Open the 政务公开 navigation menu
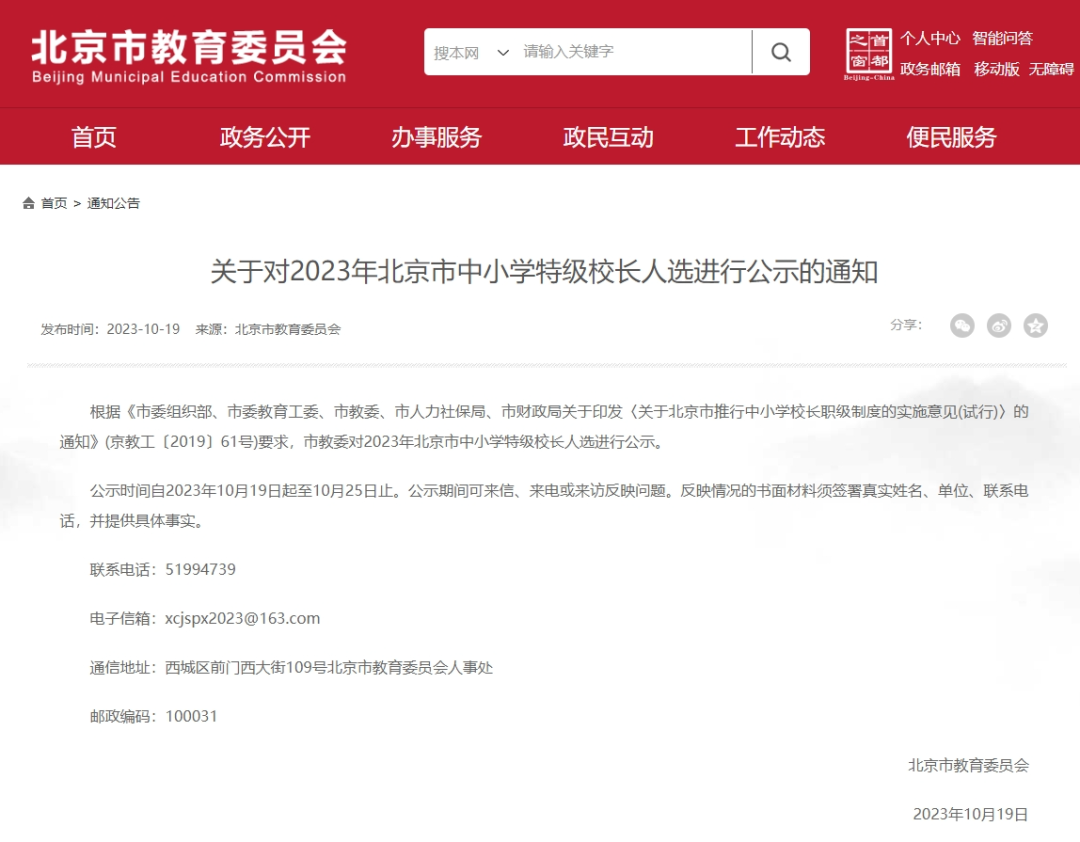Image resolution: width=1080 pixels, height=842 pixels. [x=265, y=137]
